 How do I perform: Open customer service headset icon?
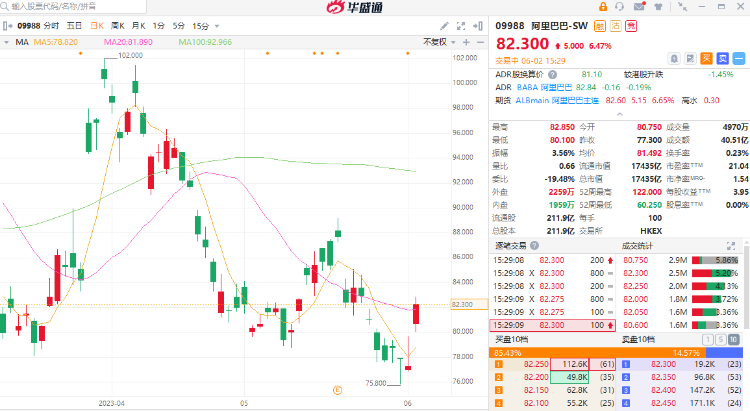pyautogui.click(x=620, y=7)
